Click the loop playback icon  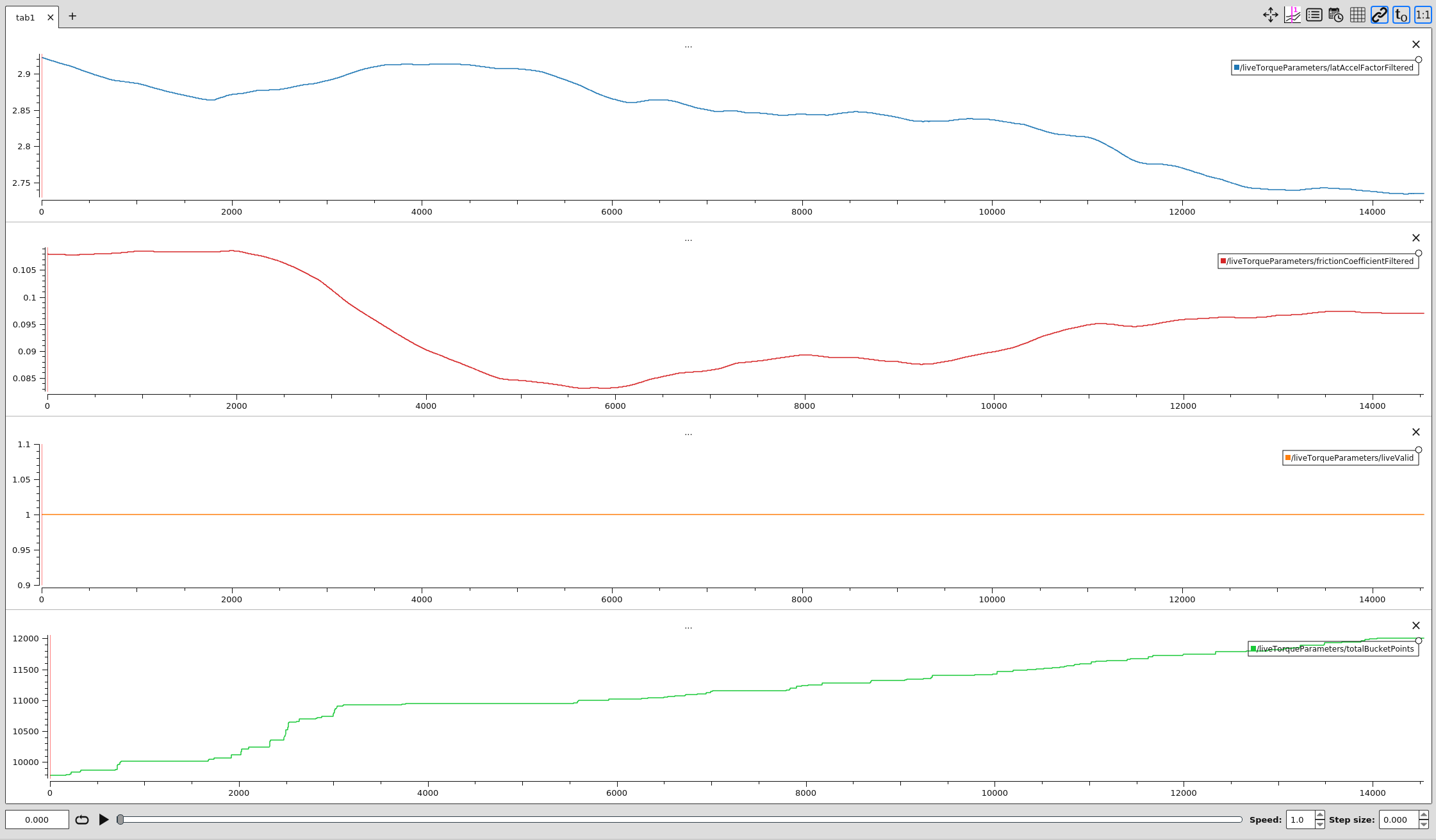(x=82, y=819)
